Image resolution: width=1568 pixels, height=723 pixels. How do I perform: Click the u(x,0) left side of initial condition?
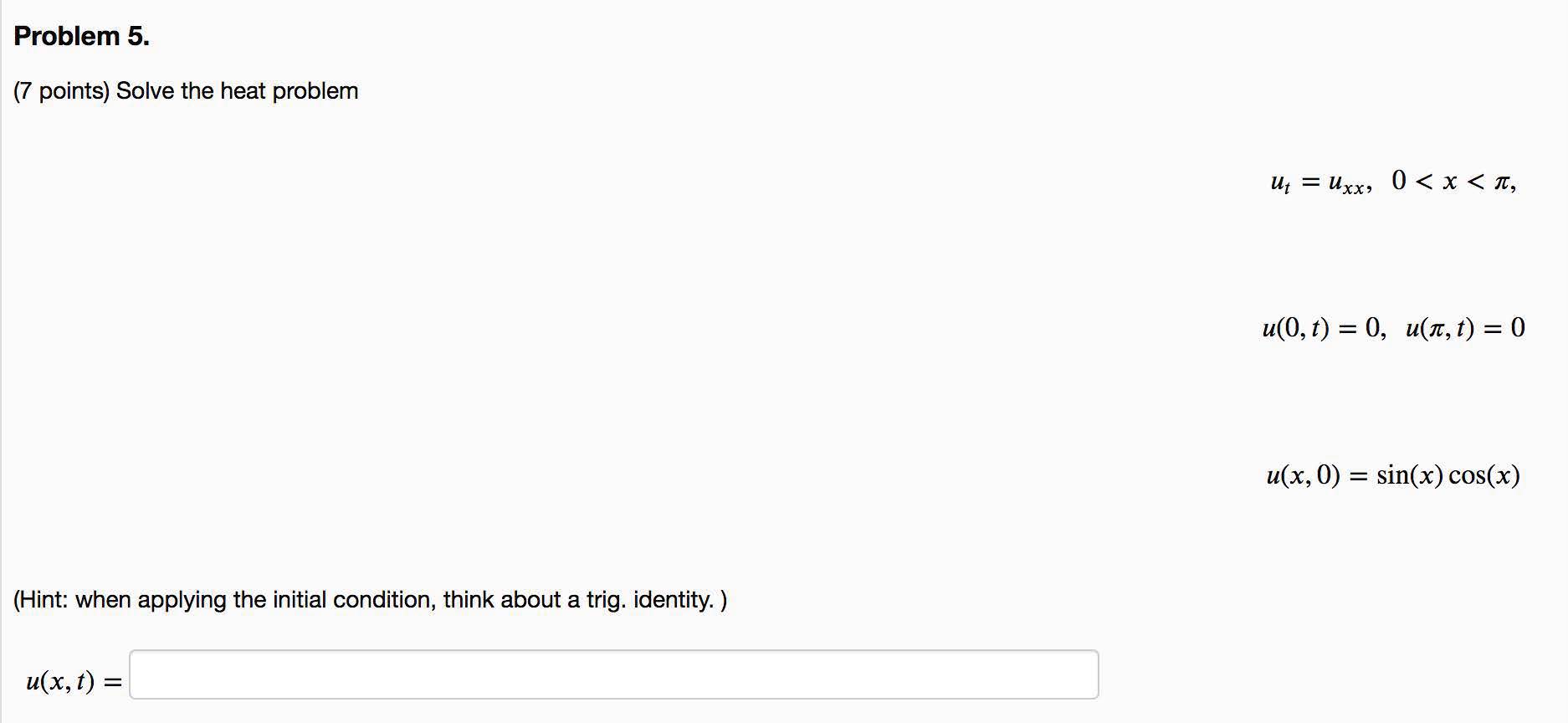click(1303, 475)
